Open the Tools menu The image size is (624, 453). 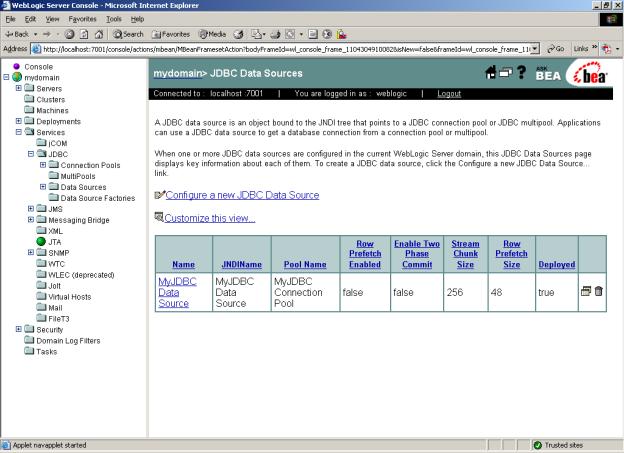(x=114, y=19)
